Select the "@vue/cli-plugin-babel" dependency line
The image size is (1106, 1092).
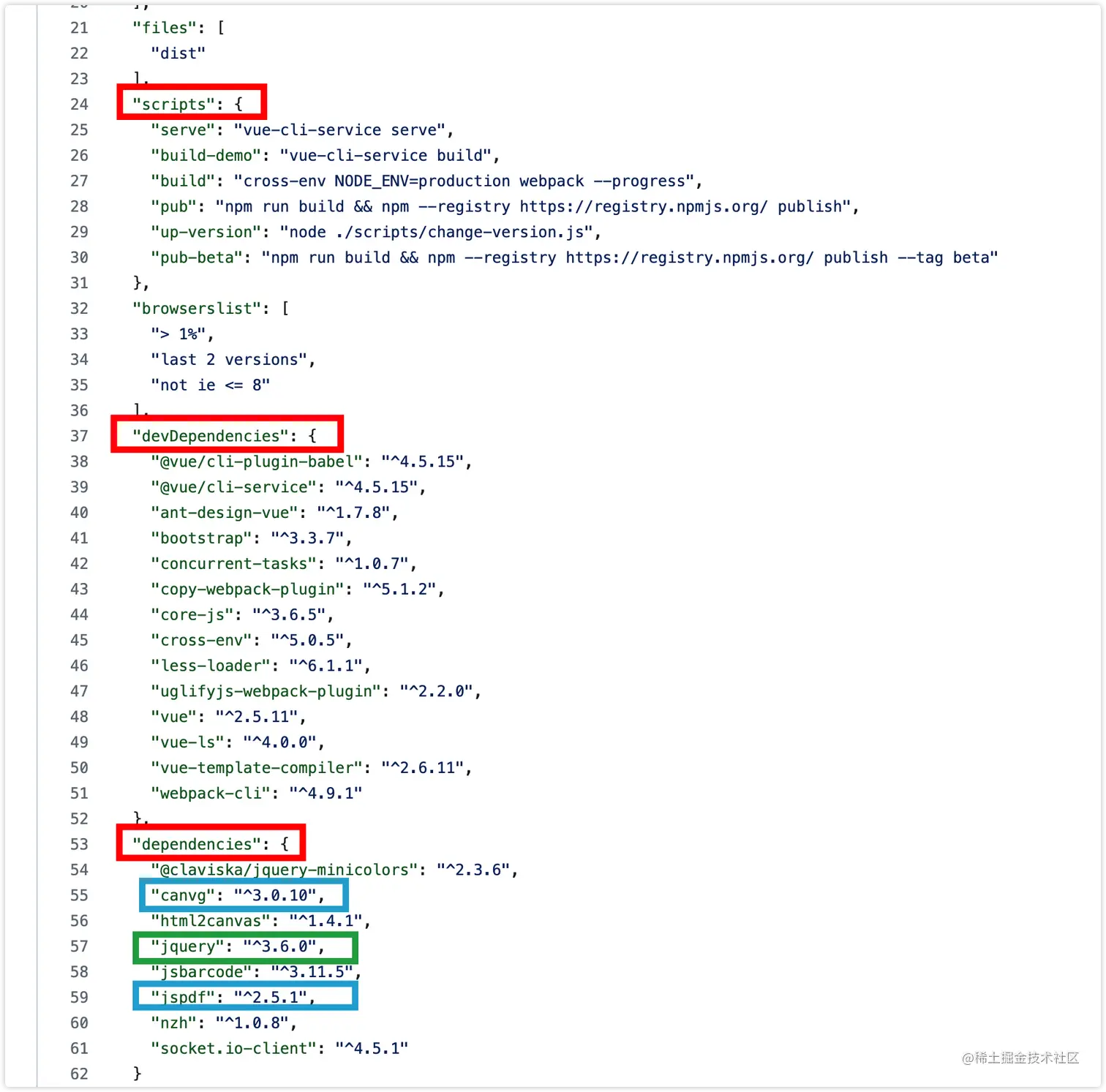311,462
